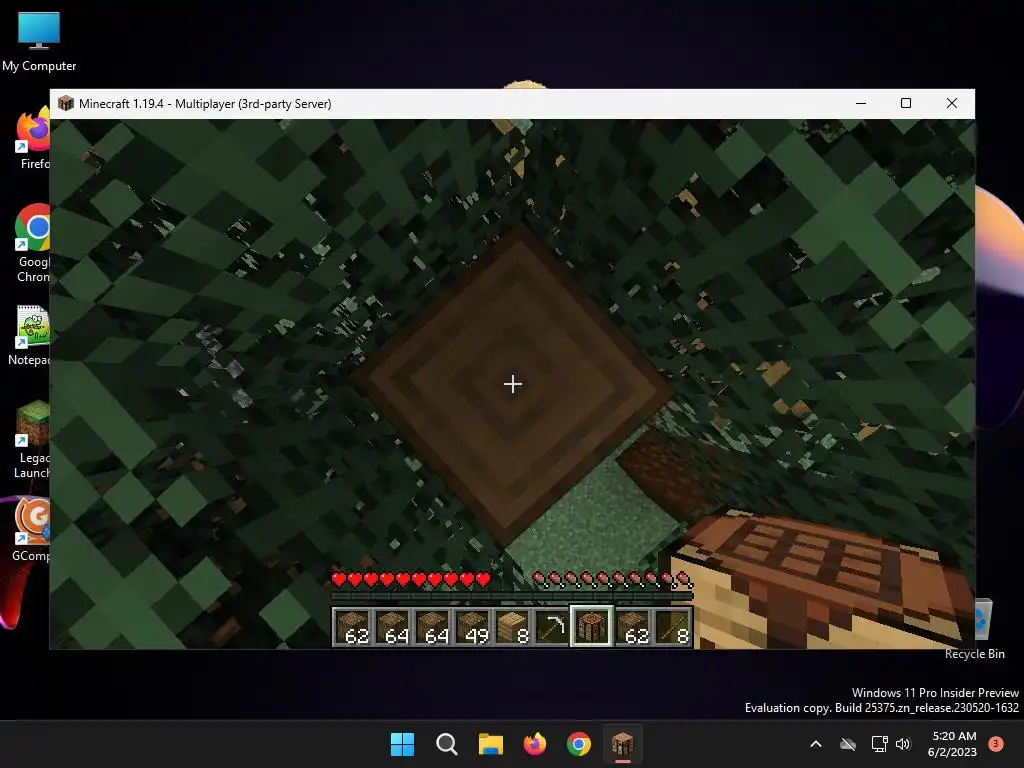Open the GComp desktop shortcut
Viewport: 1024px width, 768px height.
pyautogui.click(x=31, y=530)
